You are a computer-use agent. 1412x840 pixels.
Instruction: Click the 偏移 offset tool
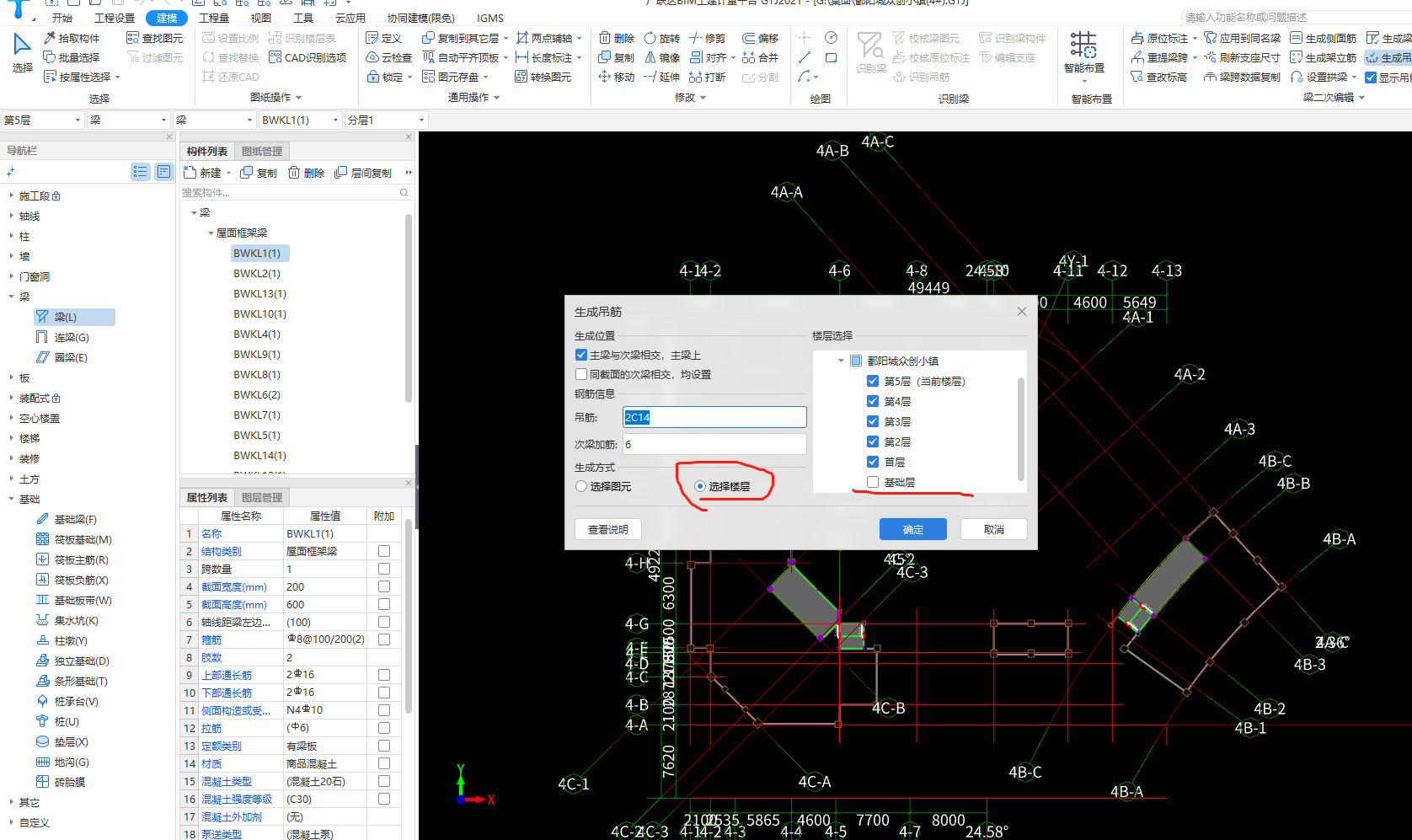tap(760, 38)
